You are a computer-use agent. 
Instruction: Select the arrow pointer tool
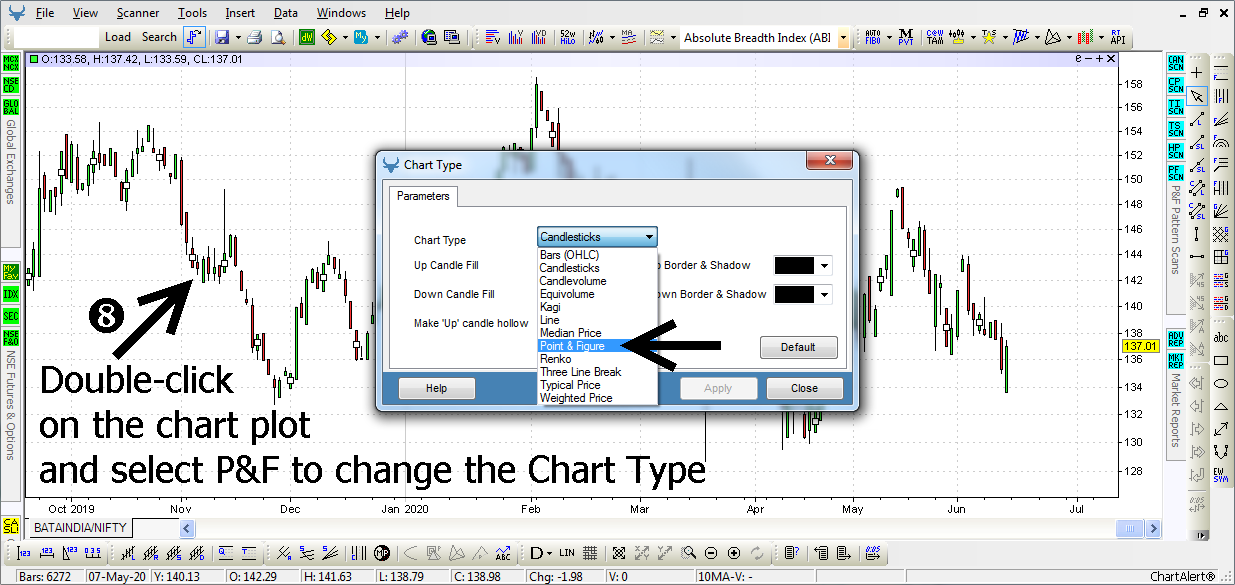click(x=1197, y=96)
